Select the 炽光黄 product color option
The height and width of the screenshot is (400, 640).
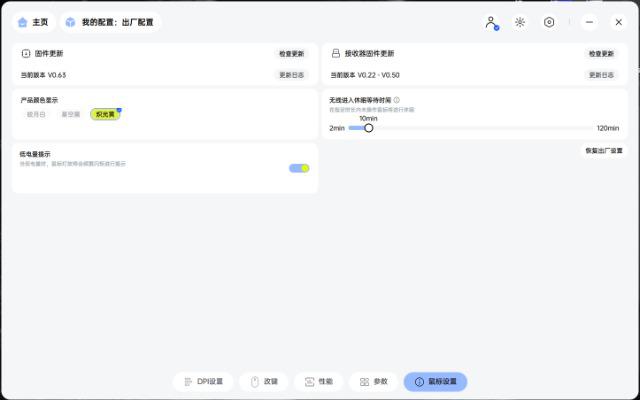pyautogui.click(x=105, y=115)
